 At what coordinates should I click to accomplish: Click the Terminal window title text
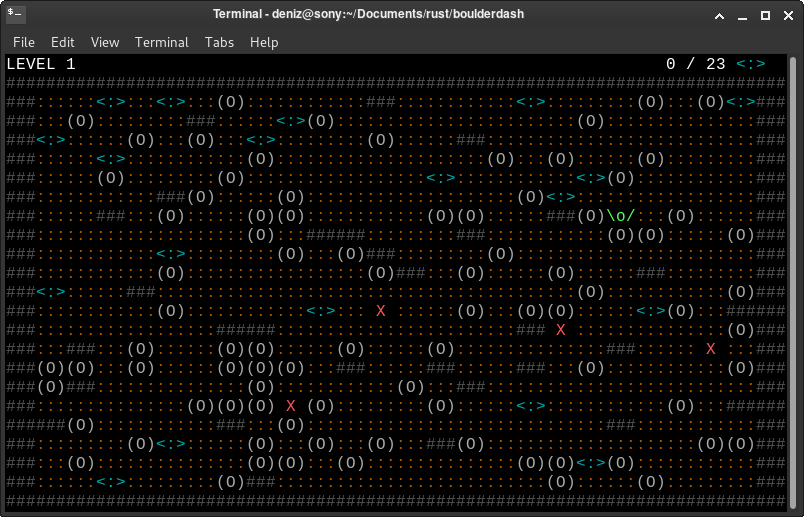pos(368,15)
